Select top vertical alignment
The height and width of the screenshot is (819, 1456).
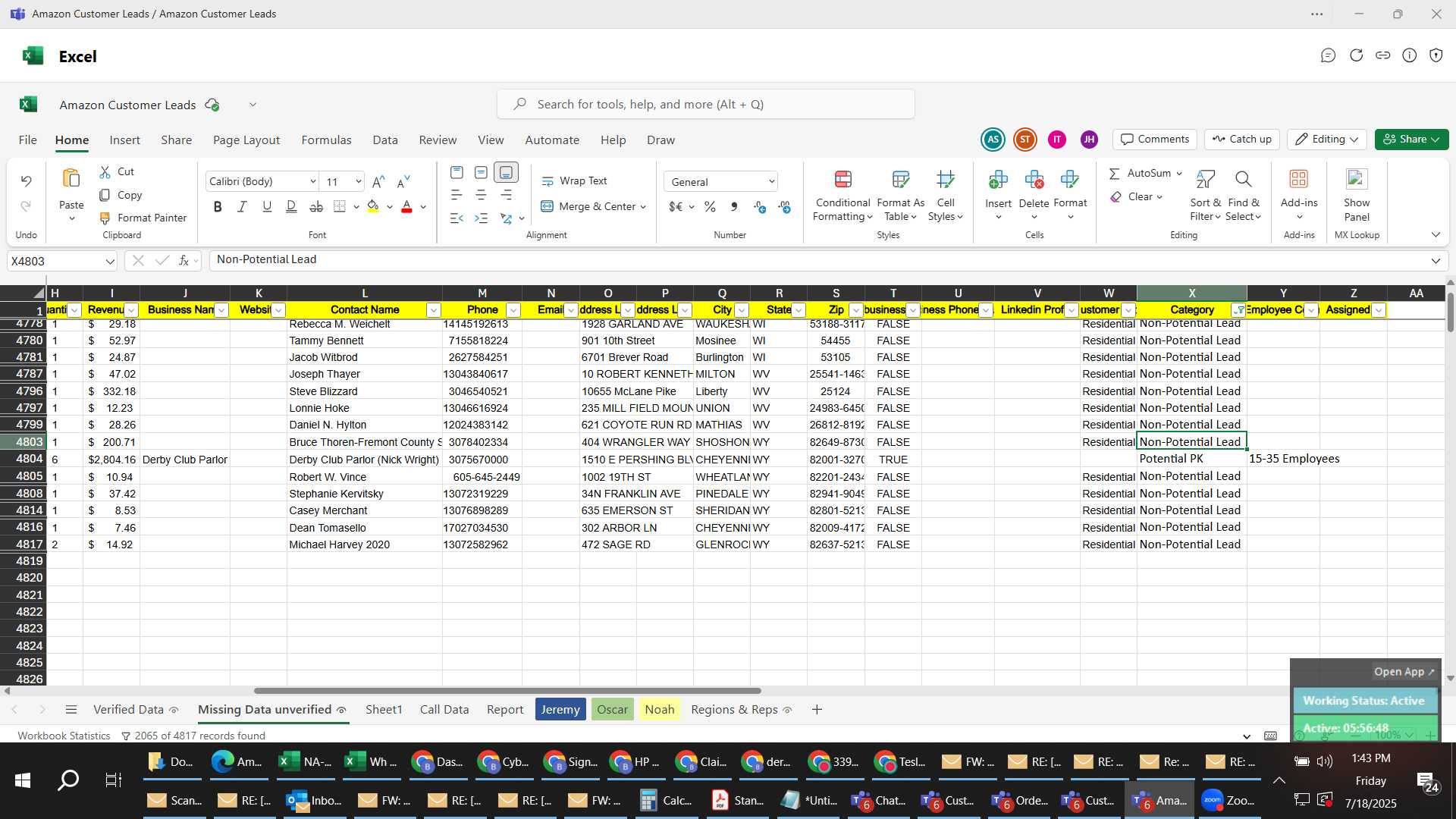(457, 173)
